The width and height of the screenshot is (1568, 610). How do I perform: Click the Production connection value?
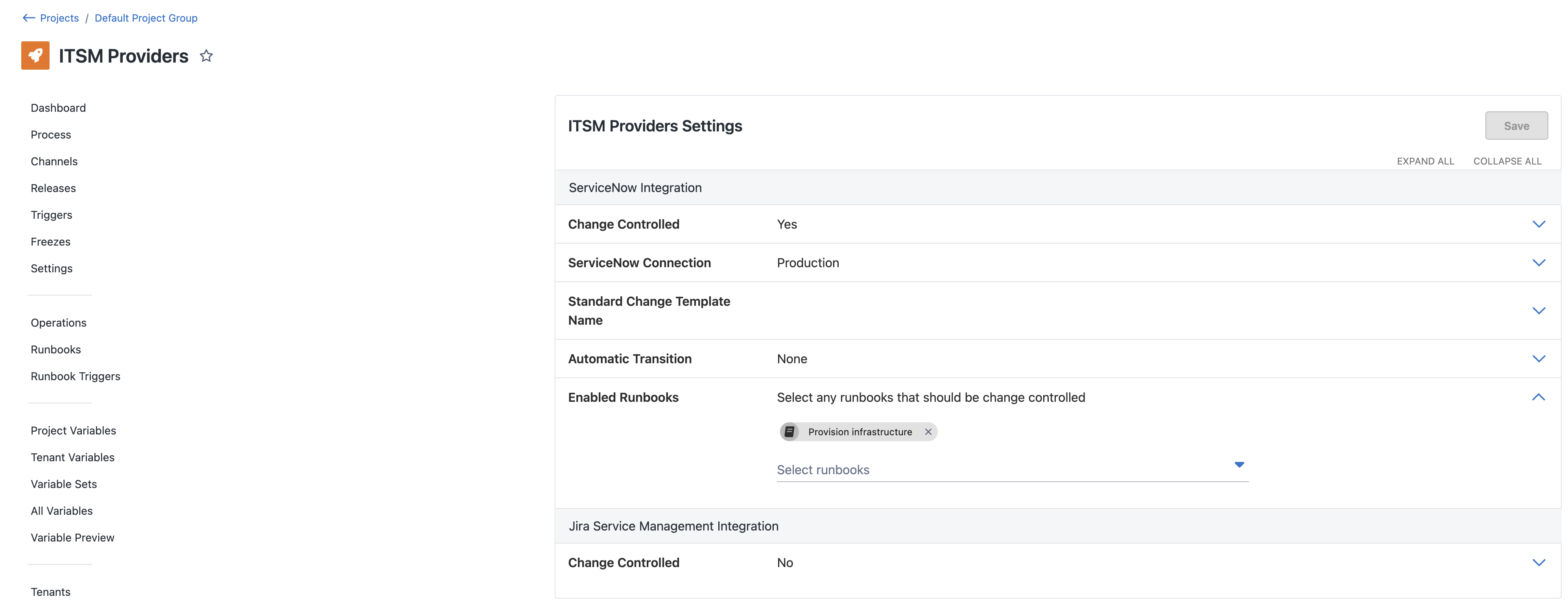[x=808, y=263]
